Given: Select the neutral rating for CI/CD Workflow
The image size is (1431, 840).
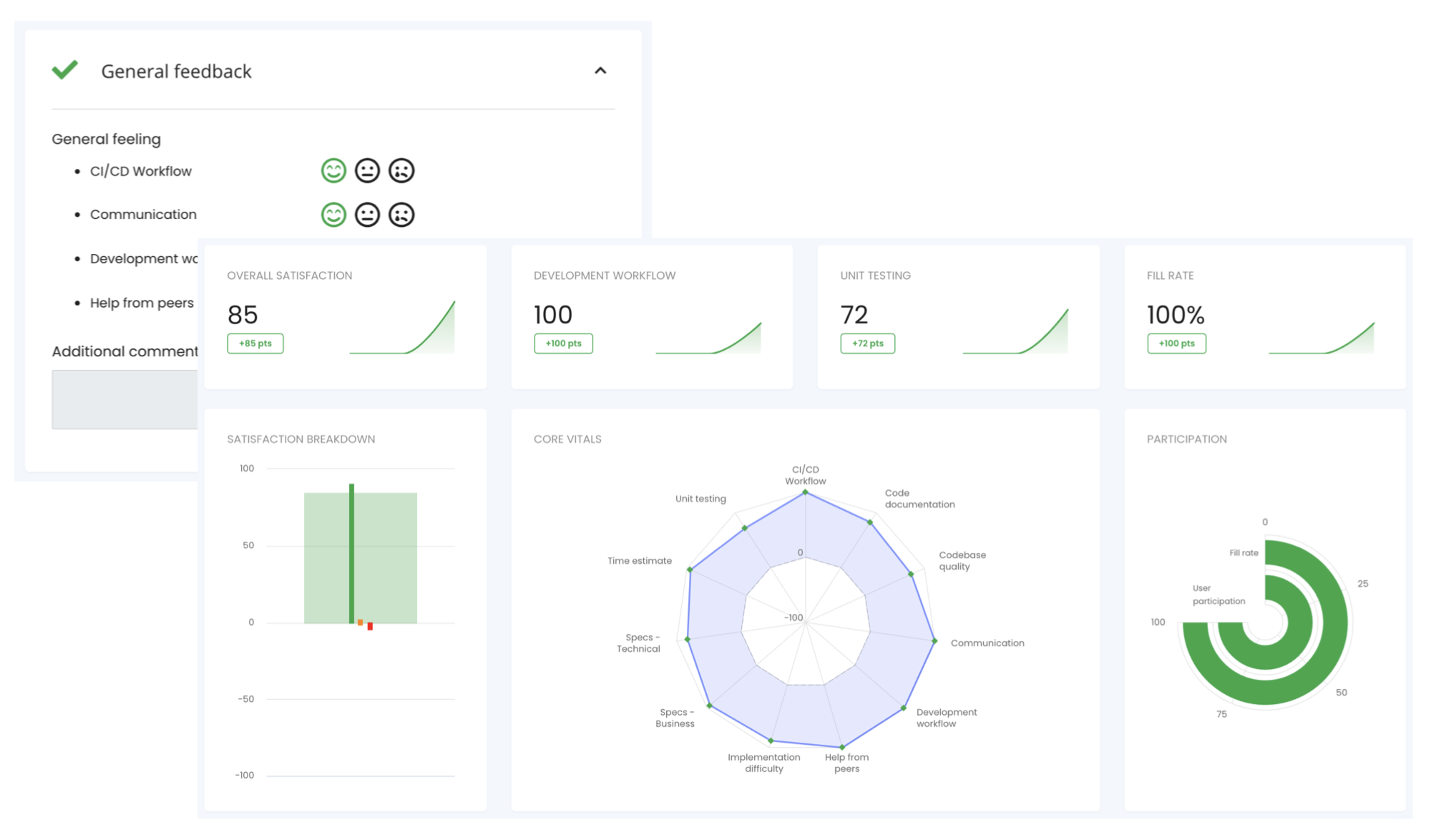Looking at the screenshot, I should click(x=367, y=170).
